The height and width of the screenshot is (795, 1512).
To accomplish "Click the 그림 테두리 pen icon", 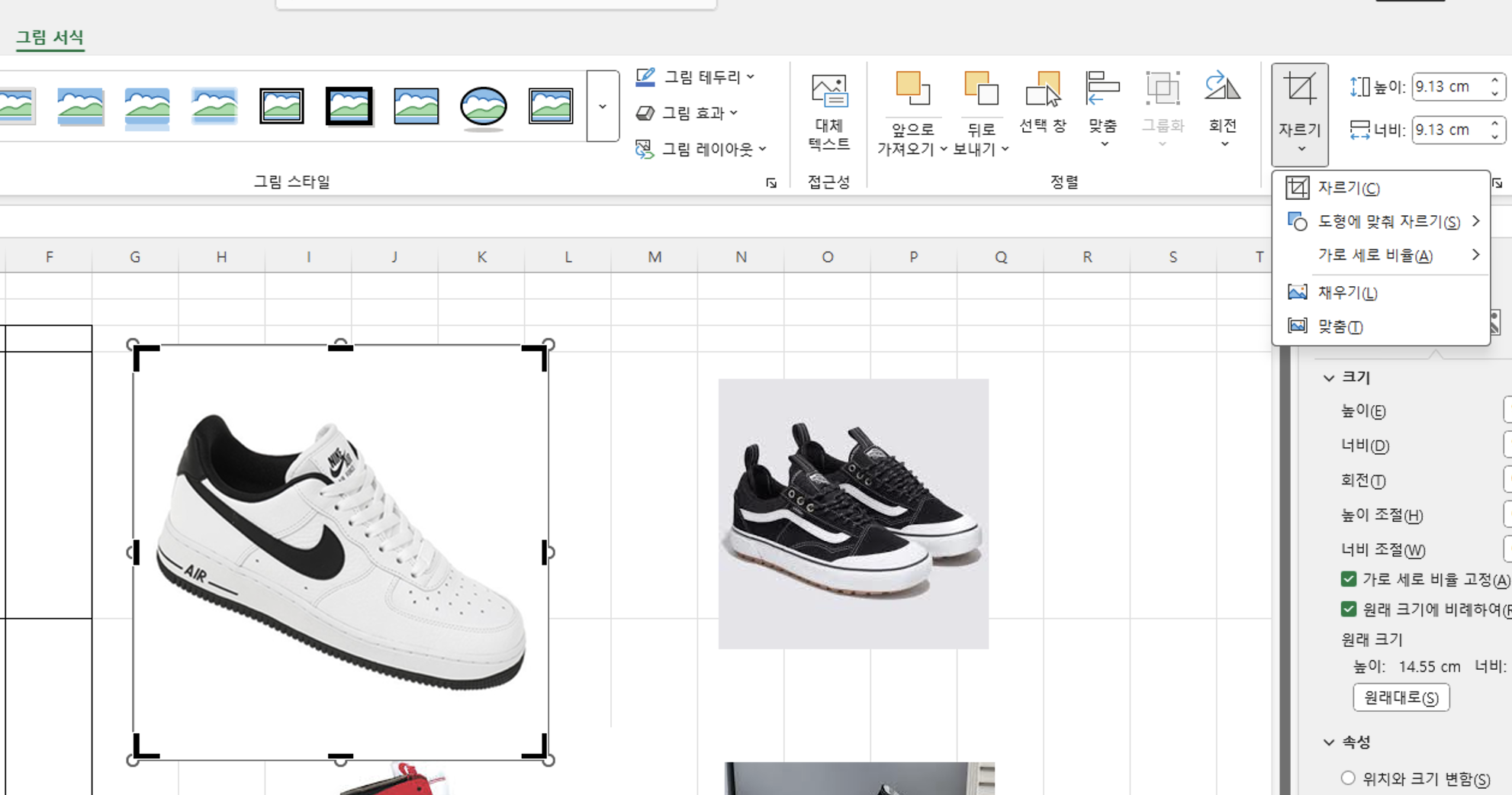I will point(645,76).
